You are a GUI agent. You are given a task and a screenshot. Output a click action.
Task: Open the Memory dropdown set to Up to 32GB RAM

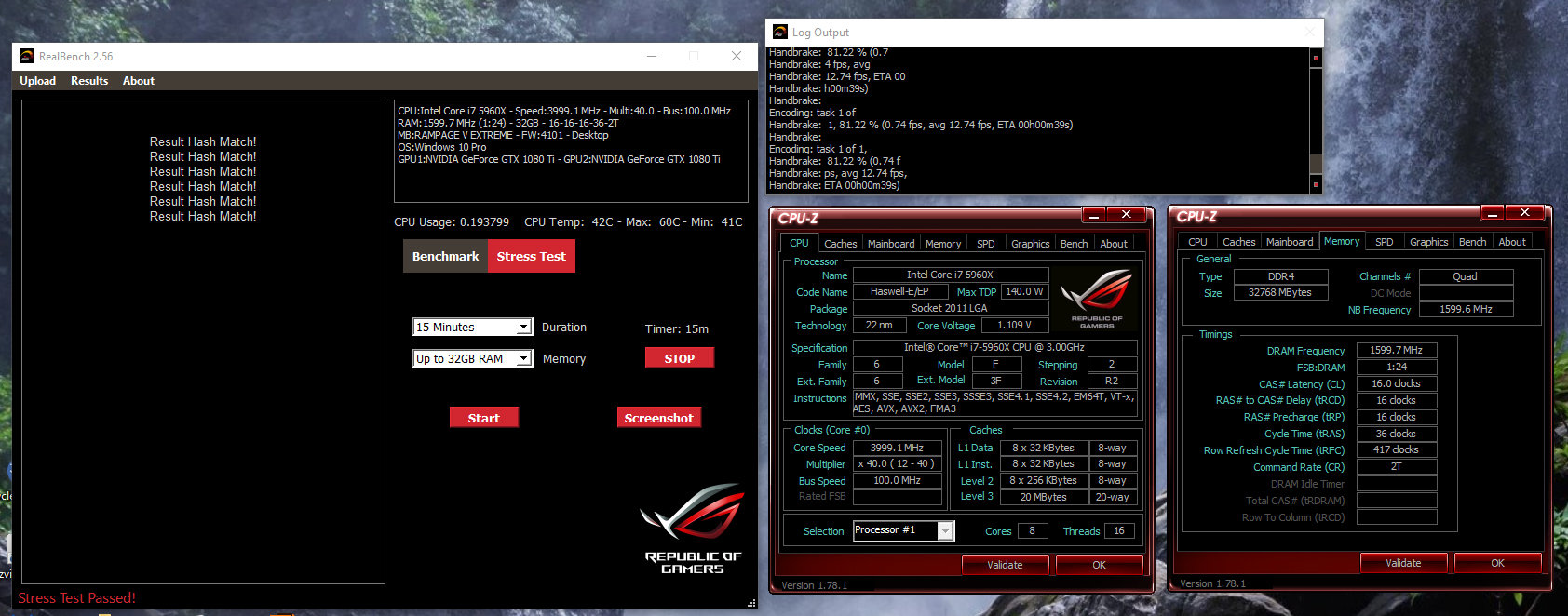coord(473,358)
